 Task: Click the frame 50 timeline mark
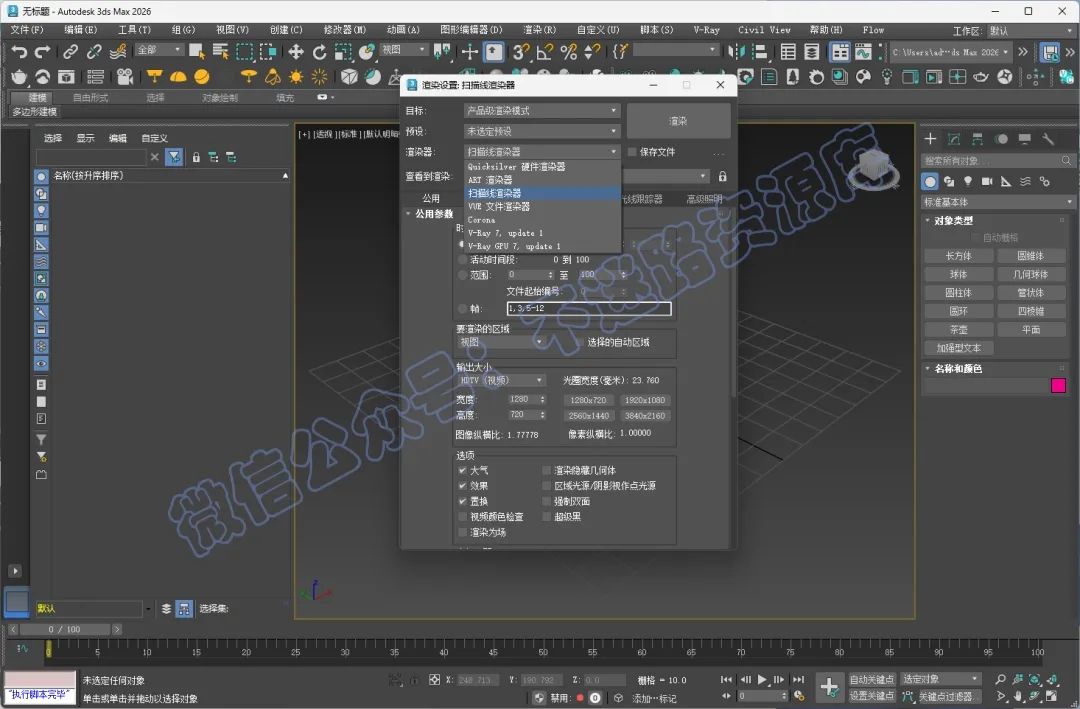tap(543, 651)
